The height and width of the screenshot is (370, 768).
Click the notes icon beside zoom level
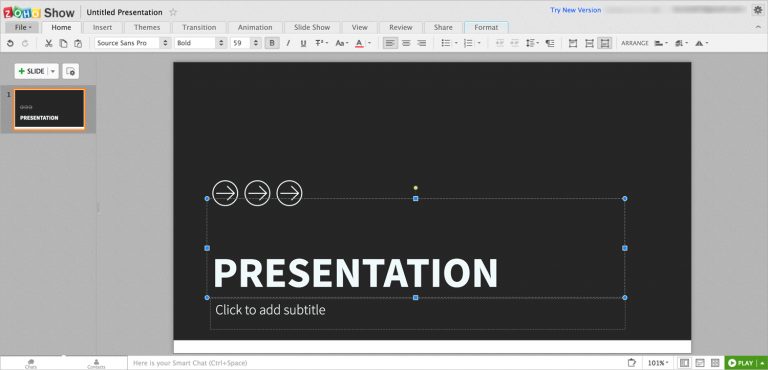click(x=632, y=363)
